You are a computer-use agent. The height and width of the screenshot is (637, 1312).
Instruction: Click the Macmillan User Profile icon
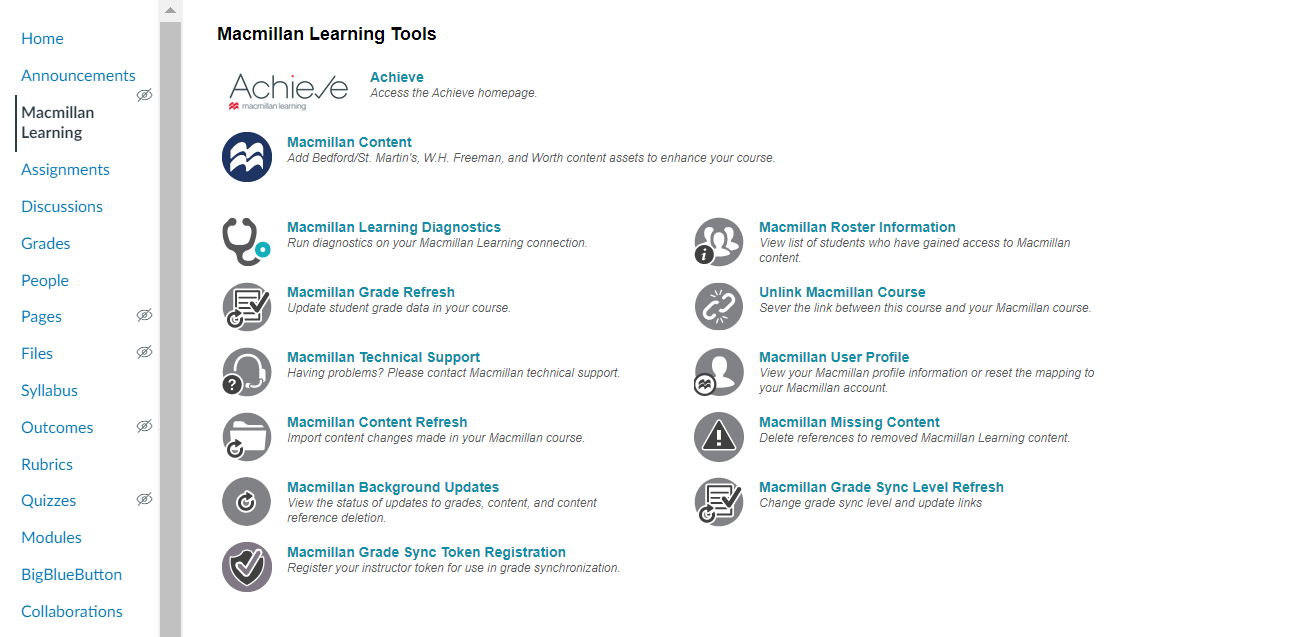click(718, 371)
